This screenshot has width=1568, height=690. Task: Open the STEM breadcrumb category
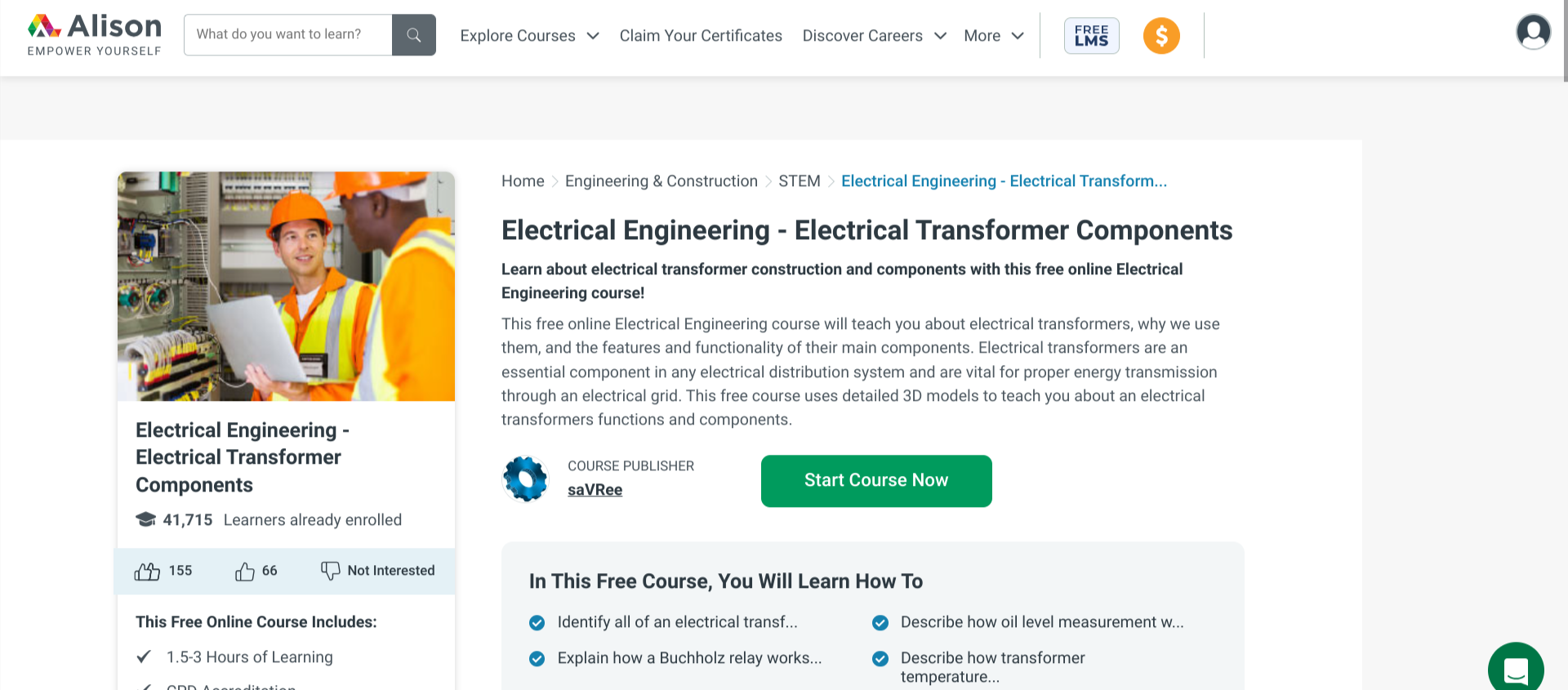[799, 180]
